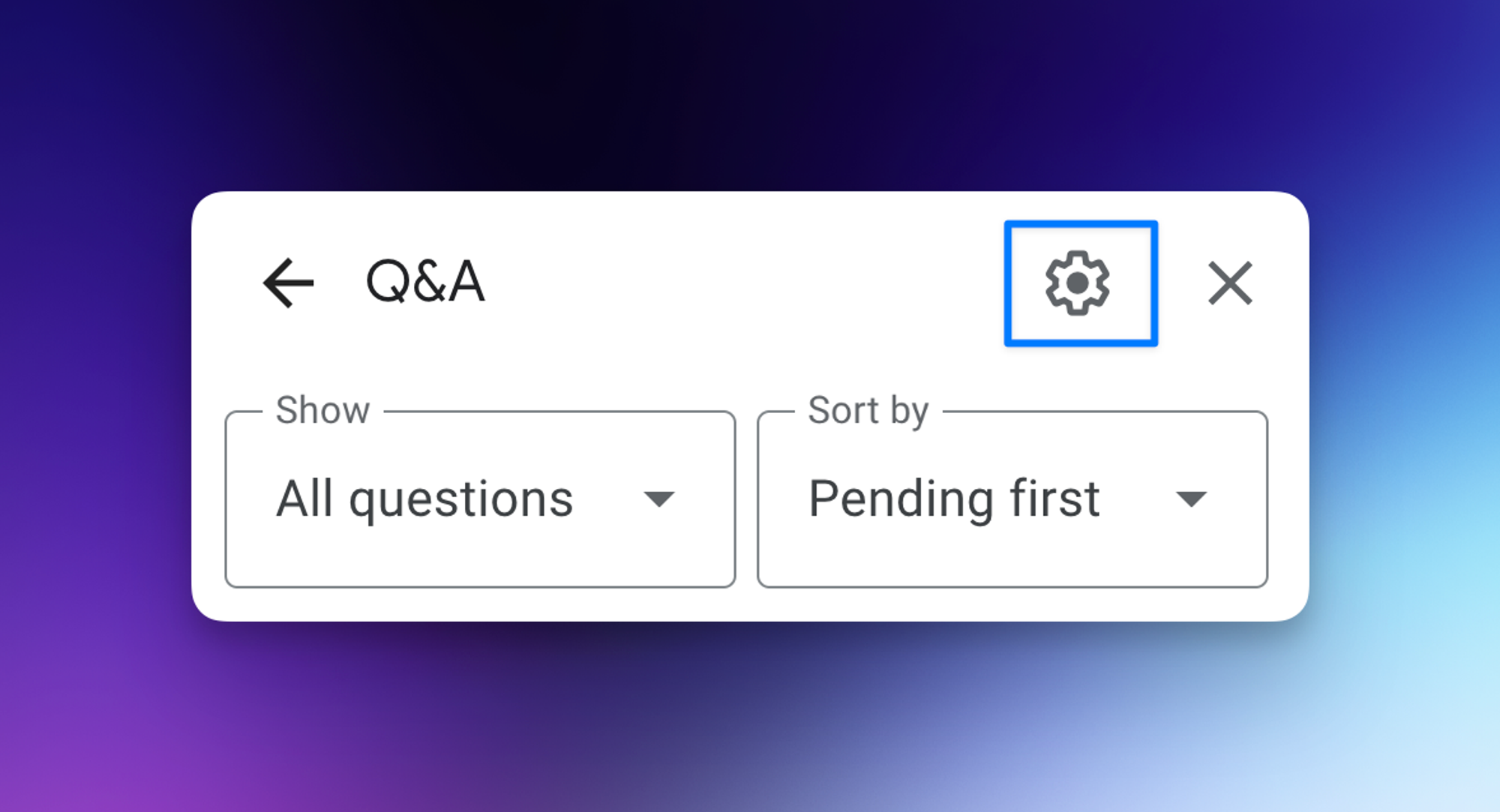Change sort order from Pending first
Viewport: 1500px width, 812px height.
[x=1012, y=499]
